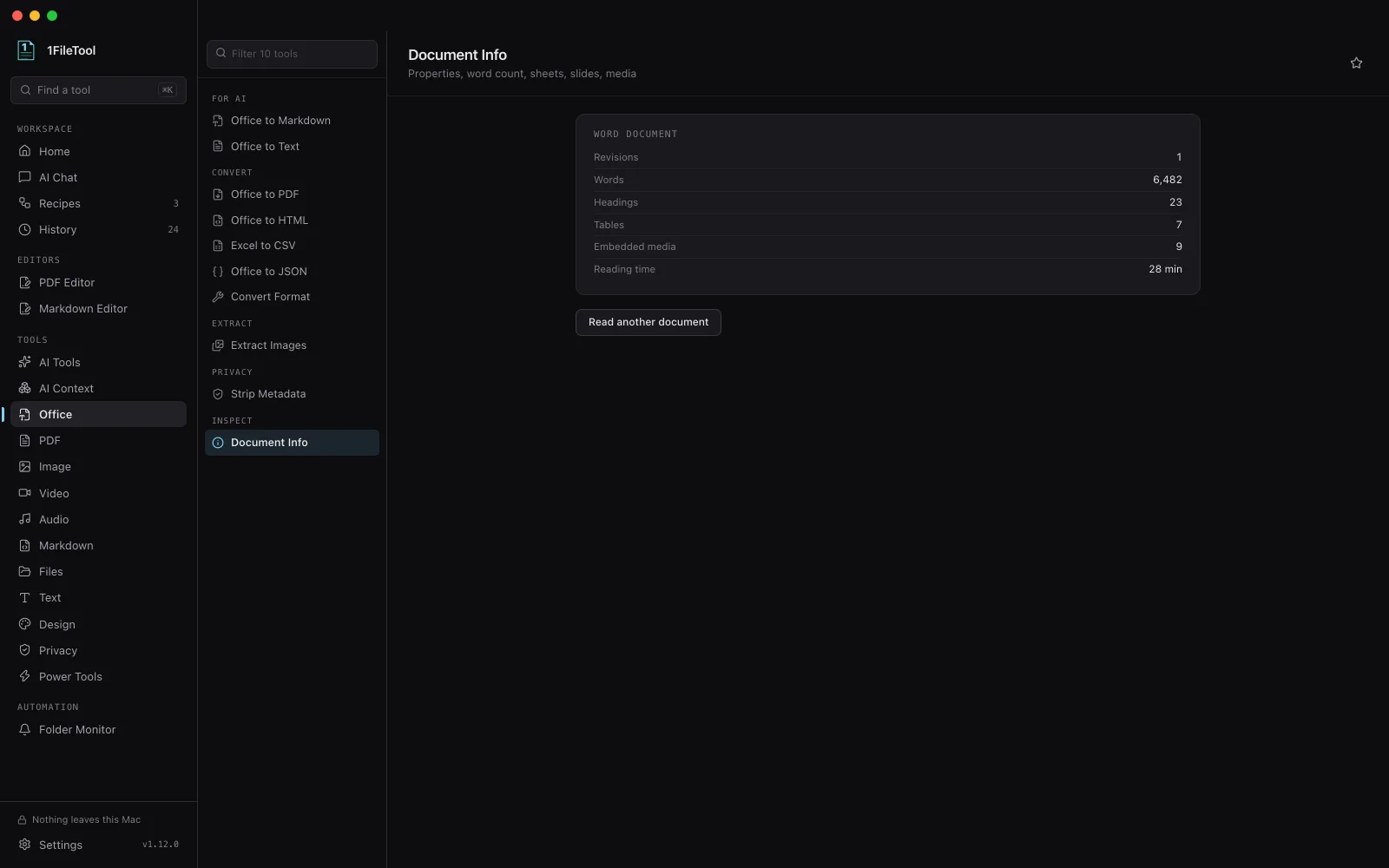This screenshot has height=868, width=1389.
Task: Click the Read another document button
Action: [x=648, y=322]
